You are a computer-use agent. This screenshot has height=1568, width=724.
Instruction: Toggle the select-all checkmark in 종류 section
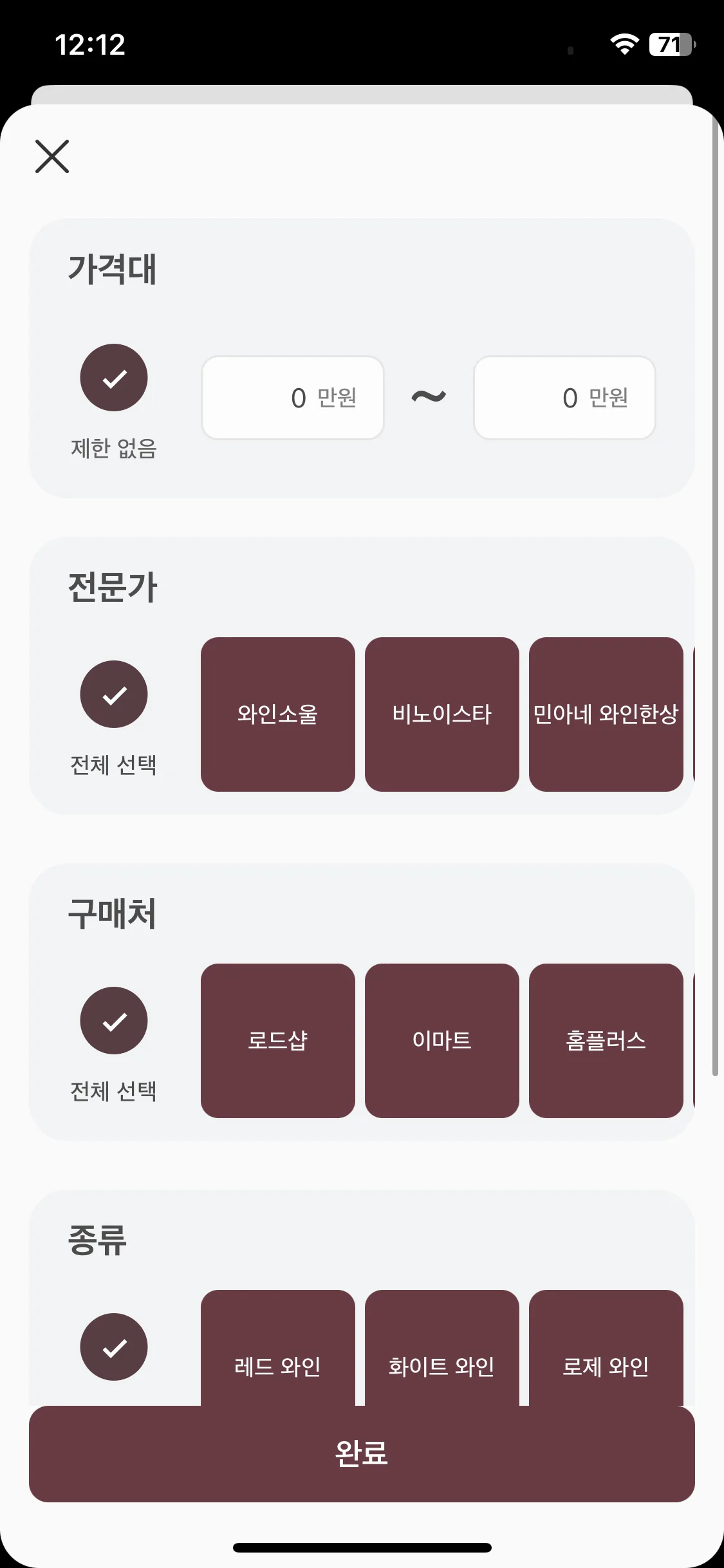(x=114, y=1347)
